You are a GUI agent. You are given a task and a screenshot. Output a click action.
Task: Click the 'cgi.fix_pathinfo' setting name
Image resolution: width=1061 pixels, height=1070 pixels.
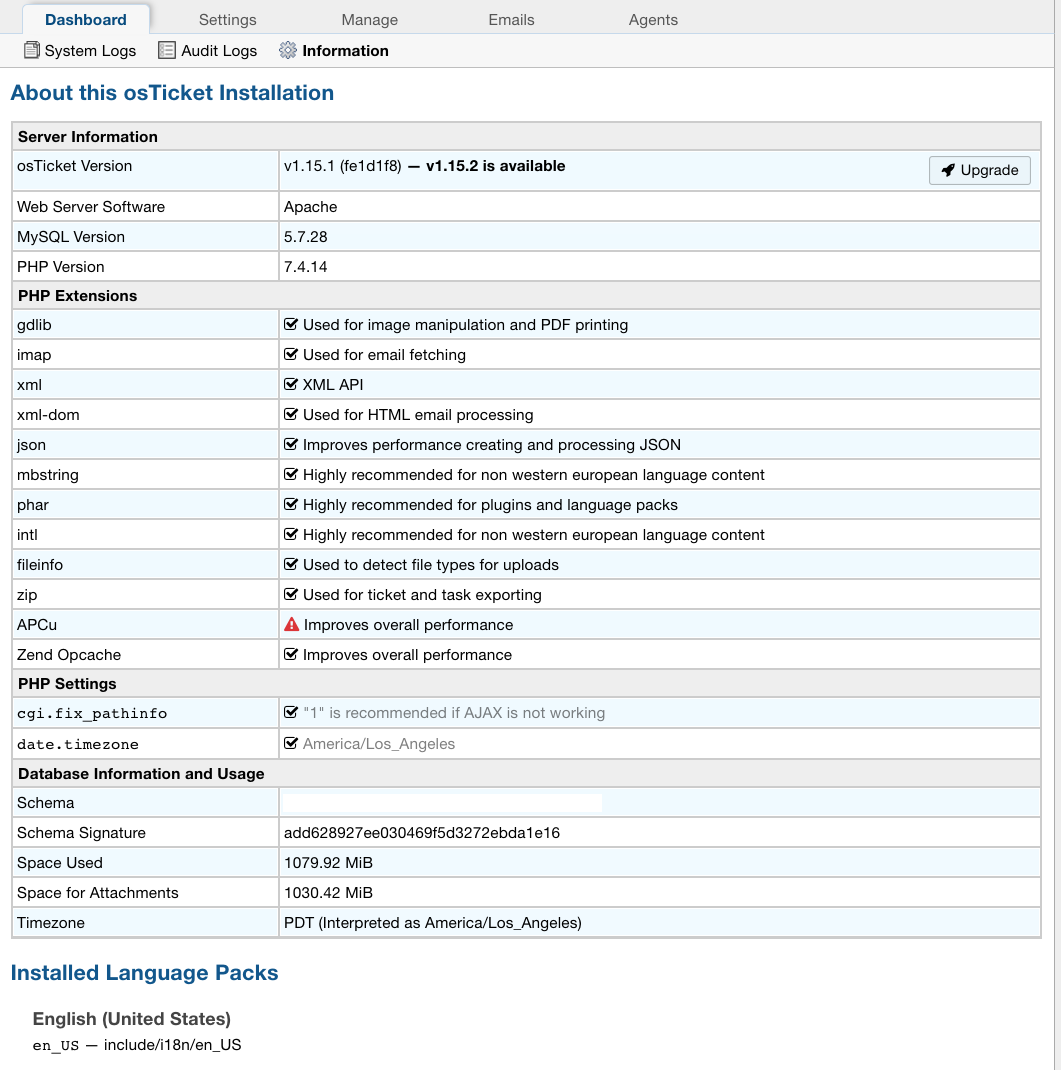click(92, 714)
